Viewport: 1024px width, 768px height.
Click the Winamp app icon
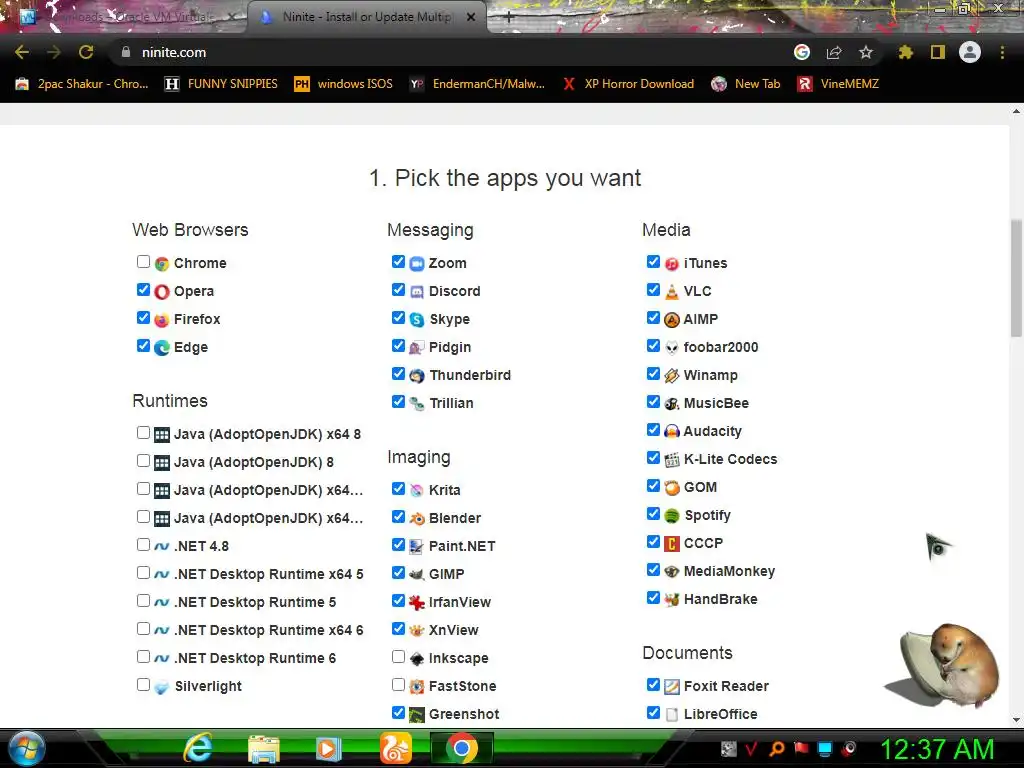tap(671, 376)
